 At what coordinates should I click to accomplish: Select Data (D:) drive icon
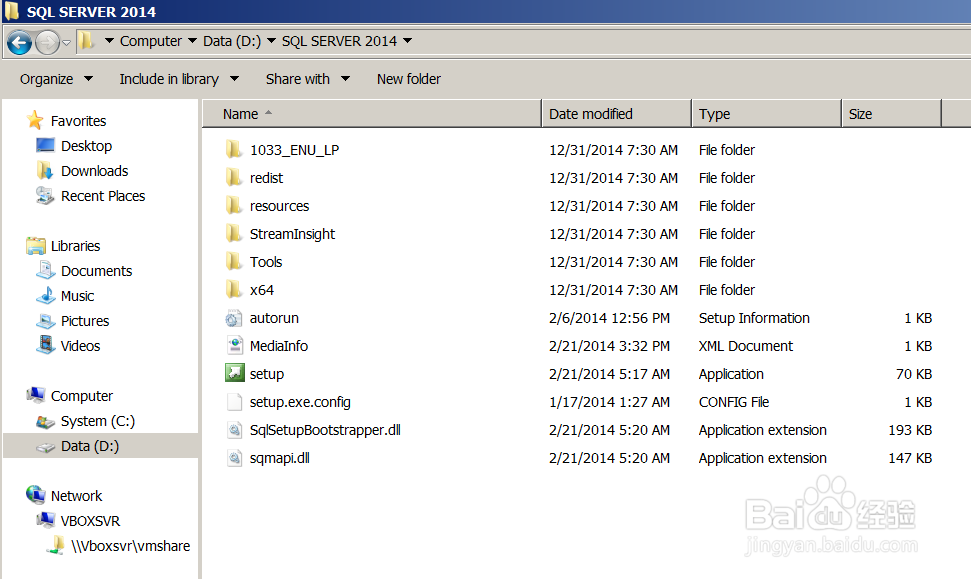click(x=45, y=446)
